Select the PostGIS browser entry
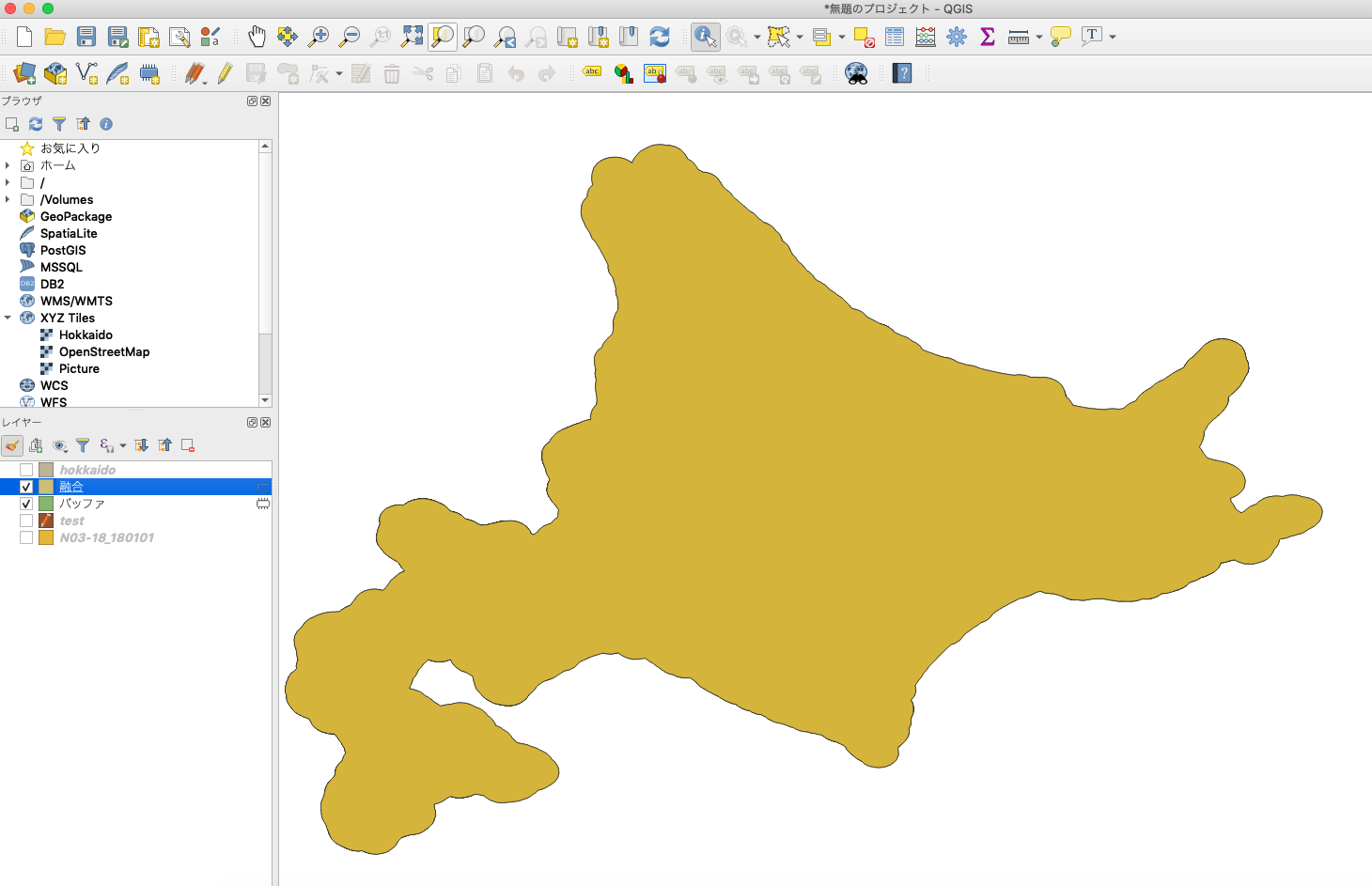The height and width of the screenshot is (886, 1372). click(x=63, y=250)
